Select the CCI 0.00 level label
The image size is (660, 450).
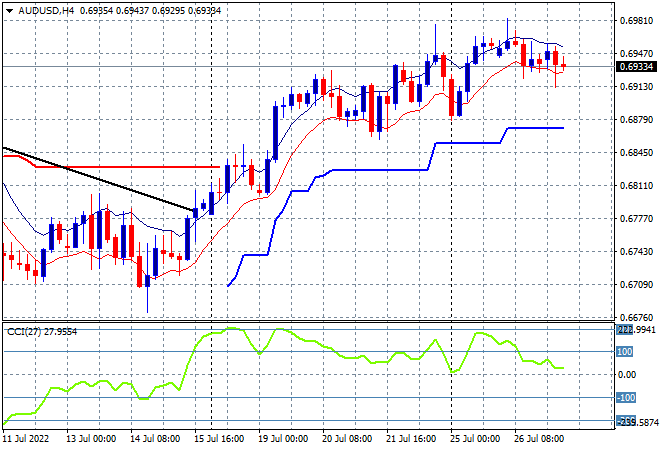pyautogui.click(x=627, y=375)
